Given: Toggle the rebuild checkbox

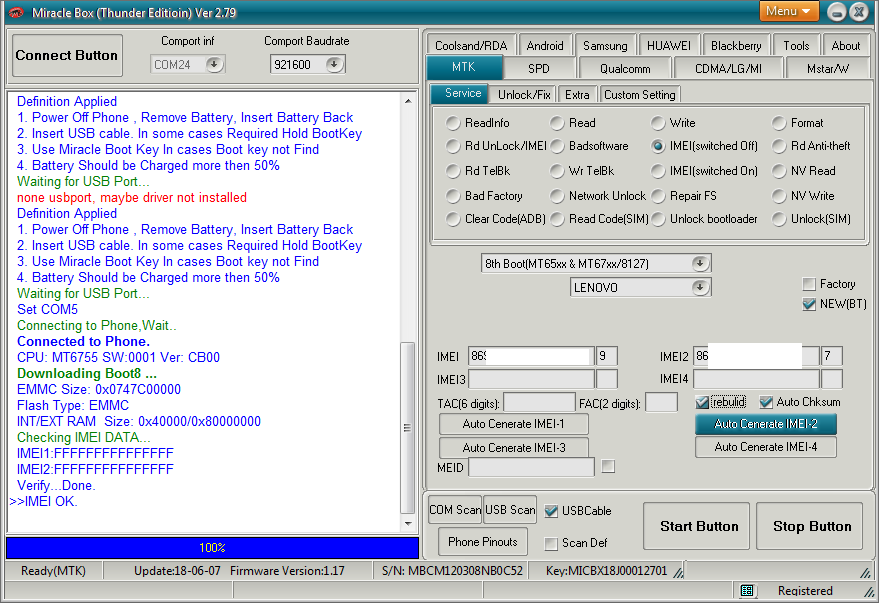Looking at the screenshot, I should coord(702,402).
